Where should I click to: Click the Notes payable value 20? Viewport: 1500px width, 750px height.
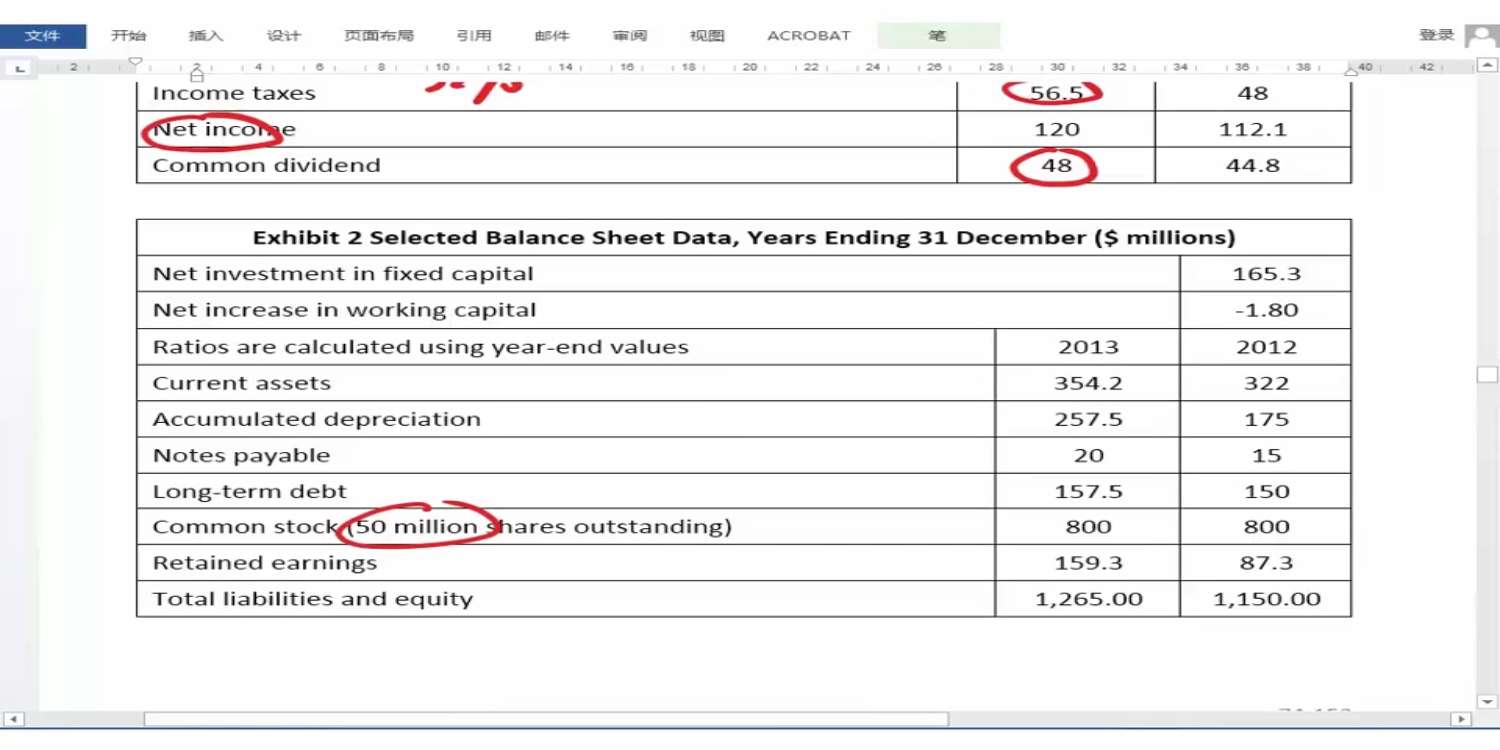click(1088, 455)
